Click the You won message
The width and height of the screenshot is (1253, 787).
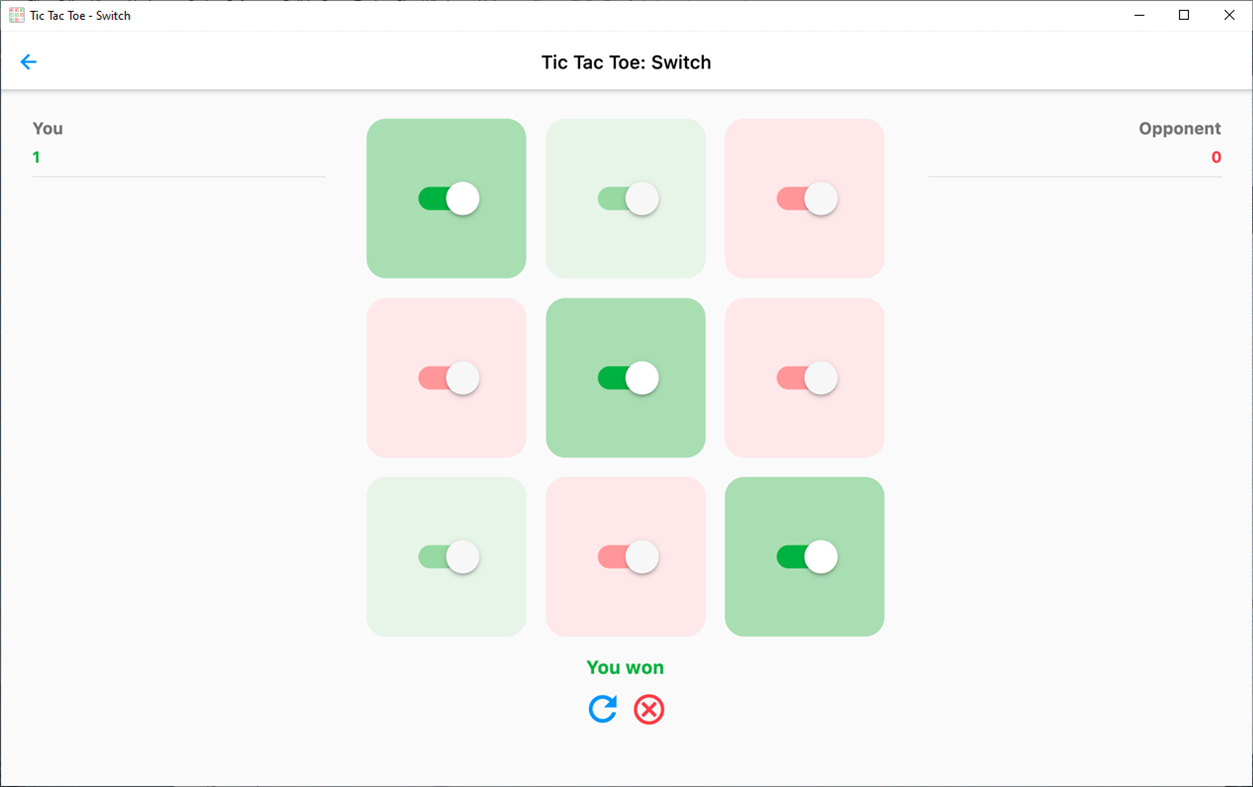(625, 666)
